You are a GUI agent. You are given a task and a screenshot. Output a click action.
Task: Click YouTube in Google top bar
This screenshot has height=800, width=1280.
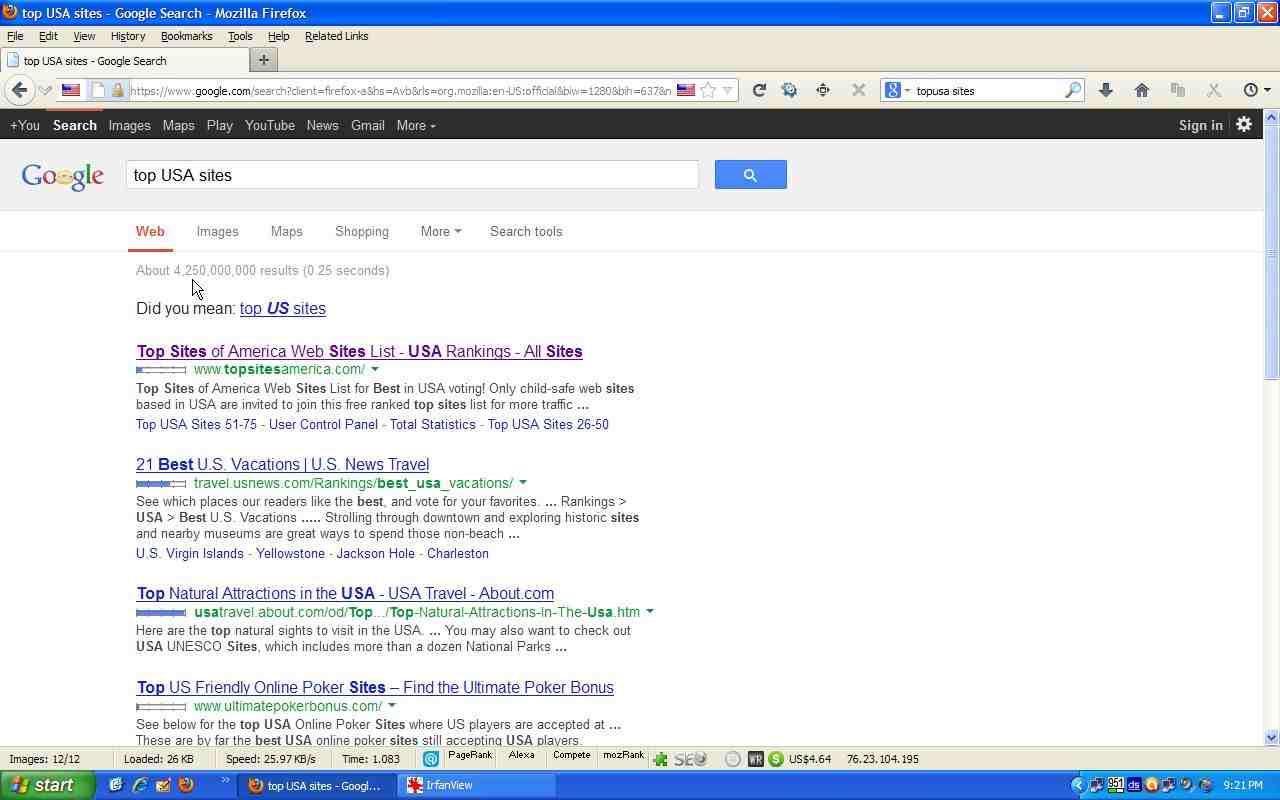[x=270, y=125]
